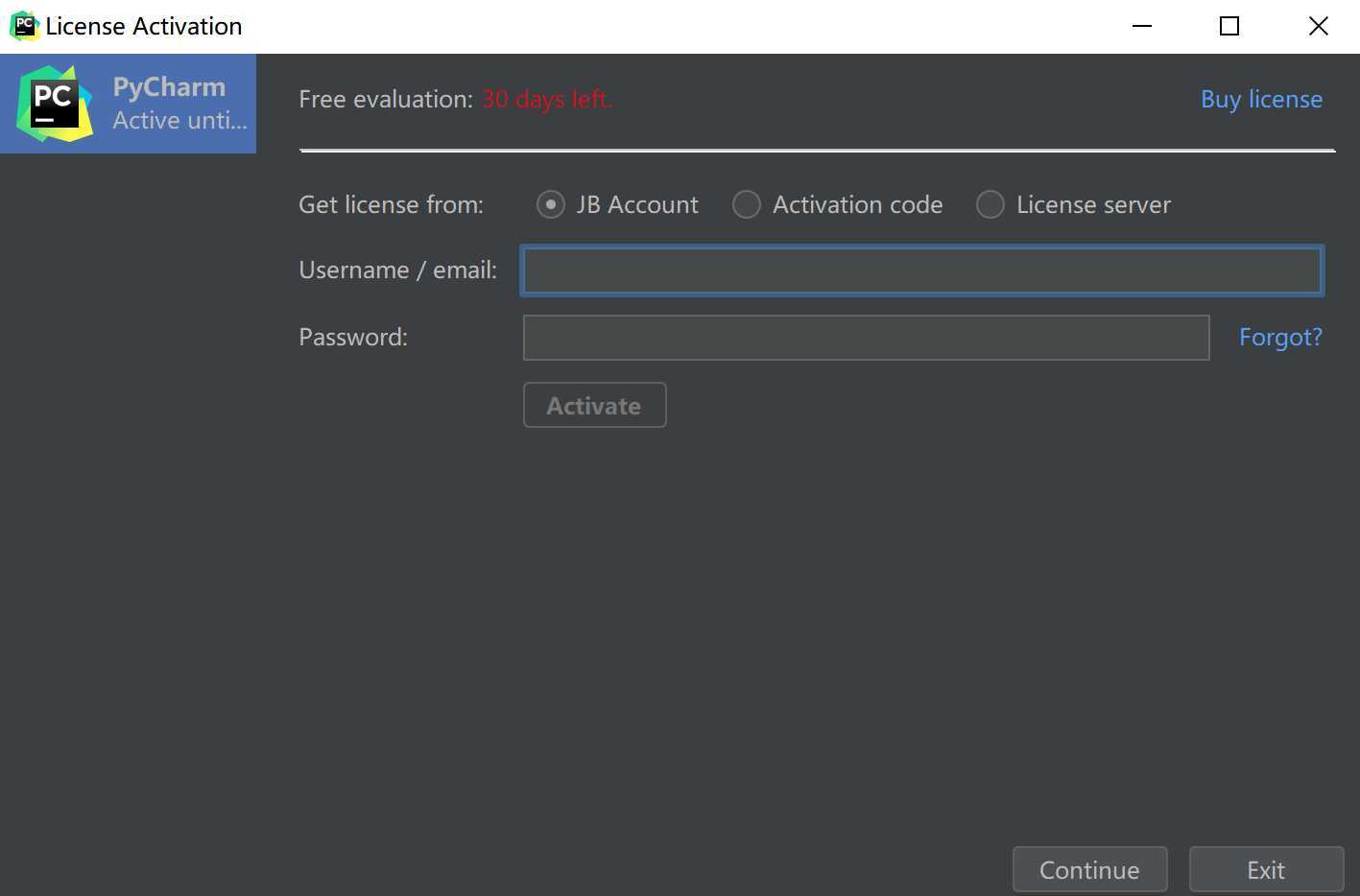Minimize the License Activation window
This screenshot has height=896, width=1360.
coord(1141,26)
